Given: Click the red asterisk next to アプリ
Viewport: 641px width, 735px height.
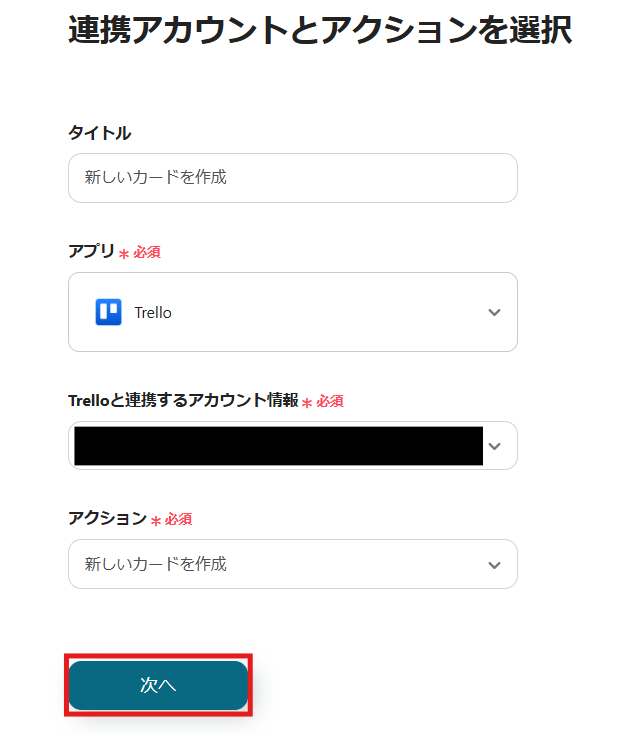Looking at the screenshot, I should pyautogui.click(x=124, y=254).
